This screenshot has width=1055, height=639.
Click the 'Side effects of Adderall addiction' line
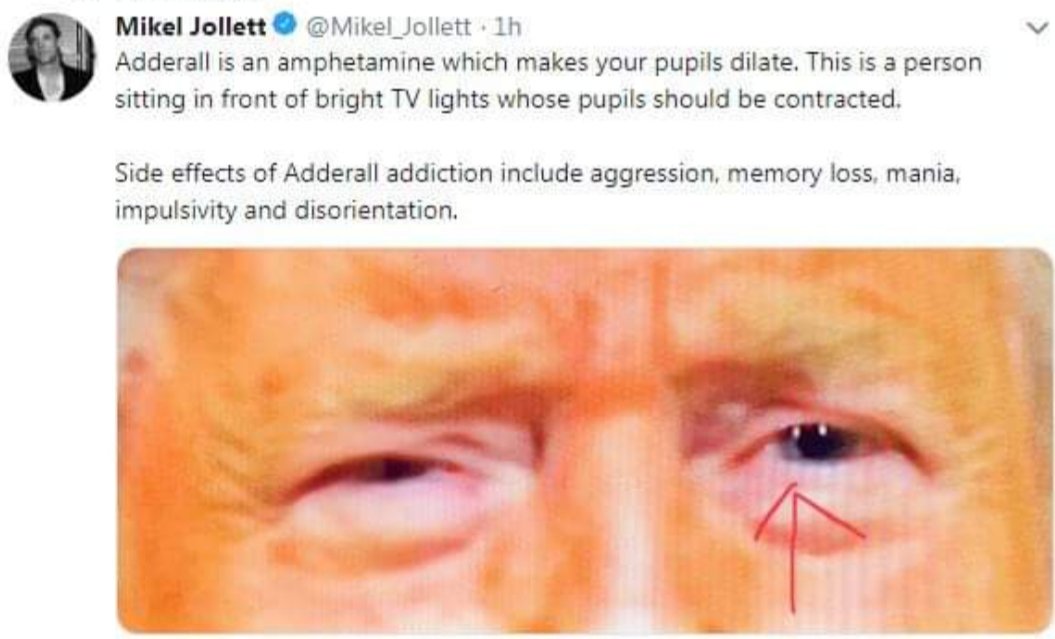(x=537, y=174)
